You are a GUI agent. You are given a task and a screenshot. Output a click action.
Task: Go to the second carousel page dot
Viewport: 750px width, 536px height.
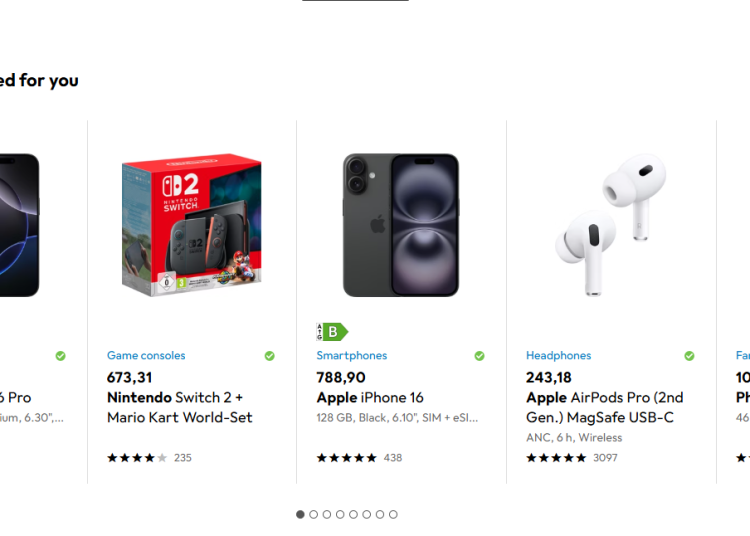point(313,514)
